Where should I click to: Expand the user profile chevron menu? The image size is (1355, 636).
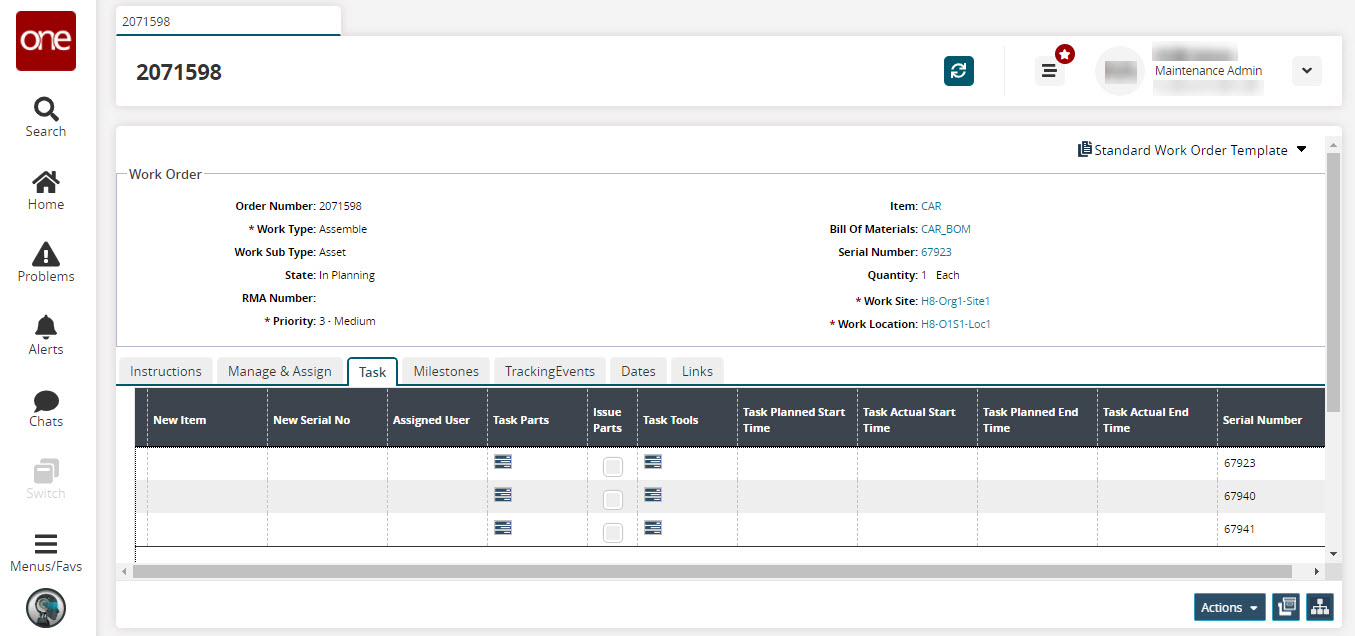(x=1307, y=70)
